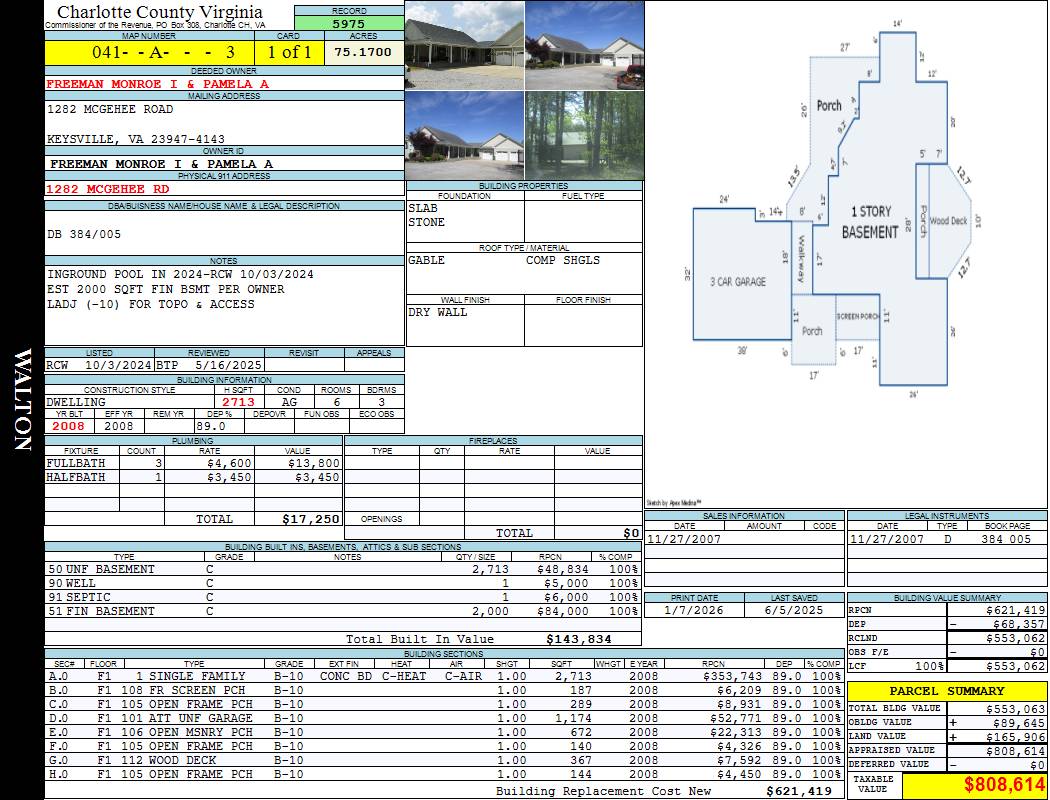Open the top-right house photo
The height and width of the screenshot is (800, 1050).
[584, 46]
